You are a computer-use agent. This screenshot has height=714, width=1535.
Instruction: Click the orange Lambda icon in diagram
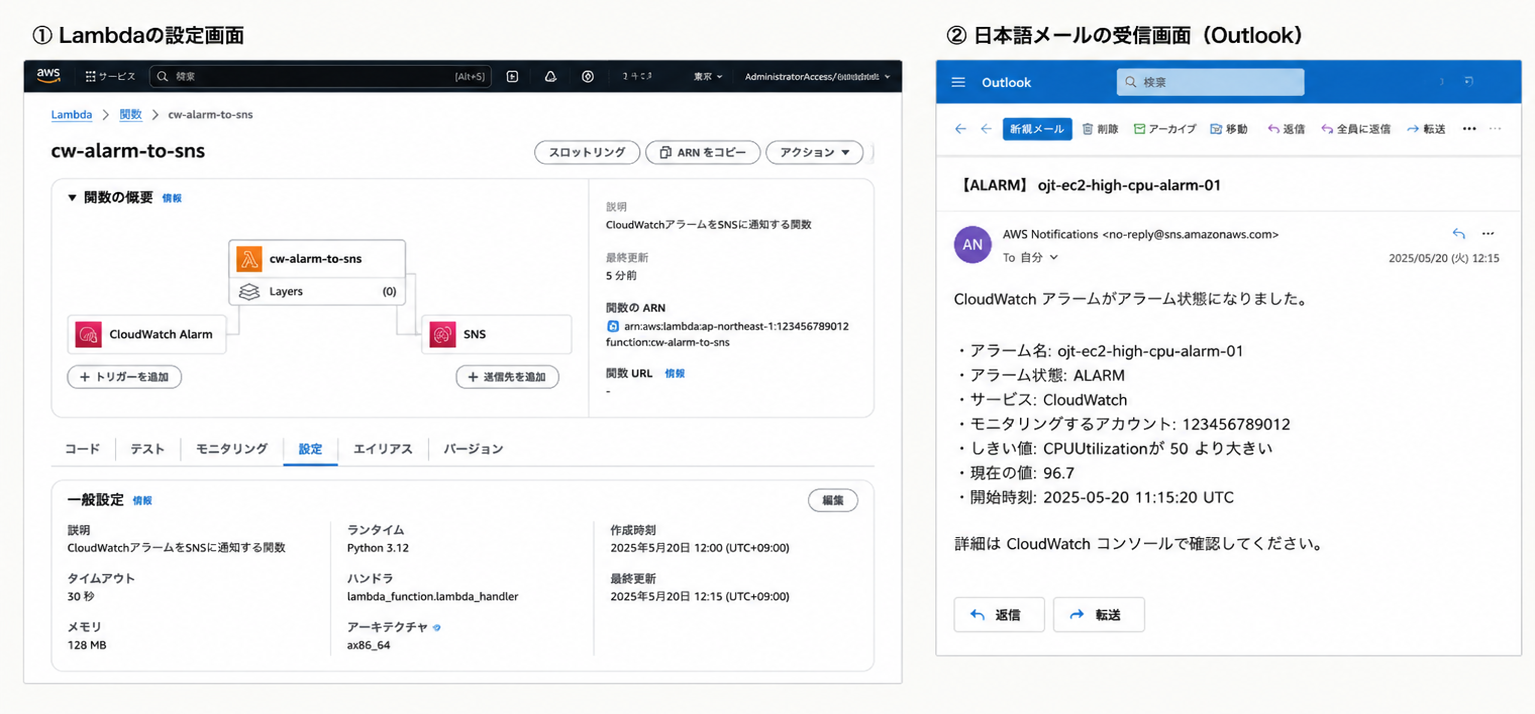(249, 259)
